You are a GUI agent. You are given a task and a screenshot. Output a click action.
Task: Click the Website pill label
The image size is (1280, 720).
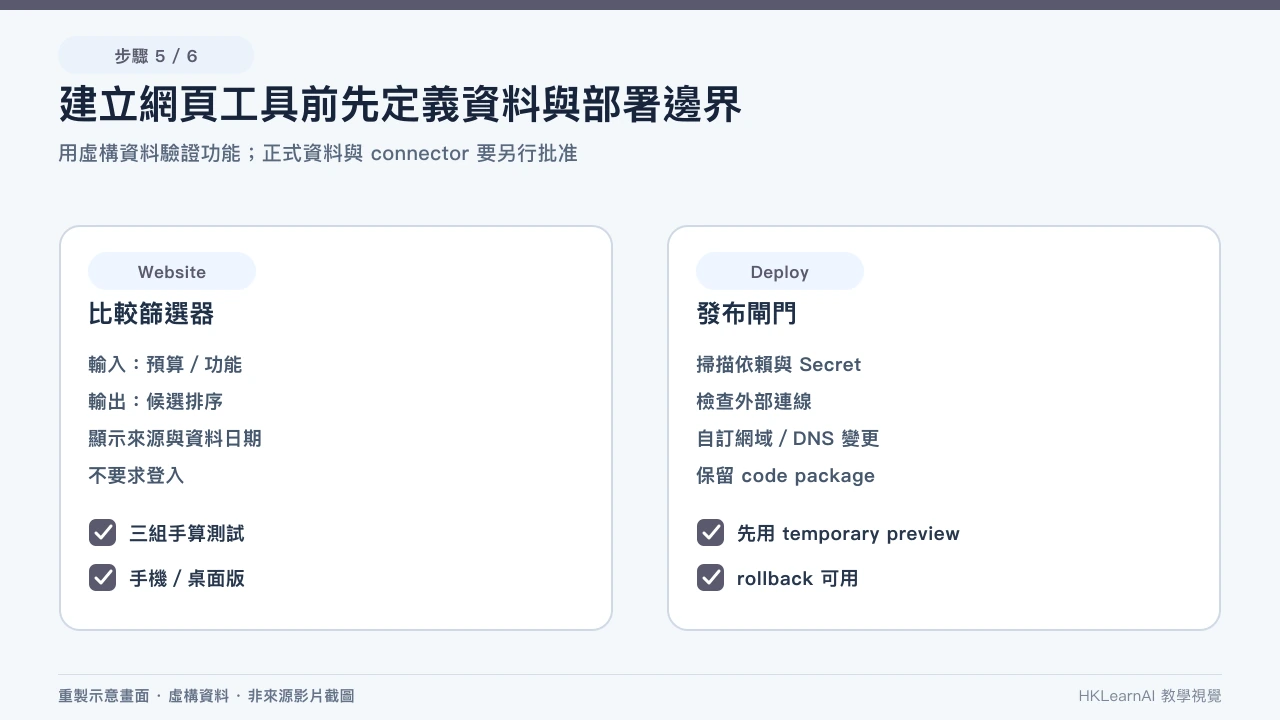click(172, 271)
